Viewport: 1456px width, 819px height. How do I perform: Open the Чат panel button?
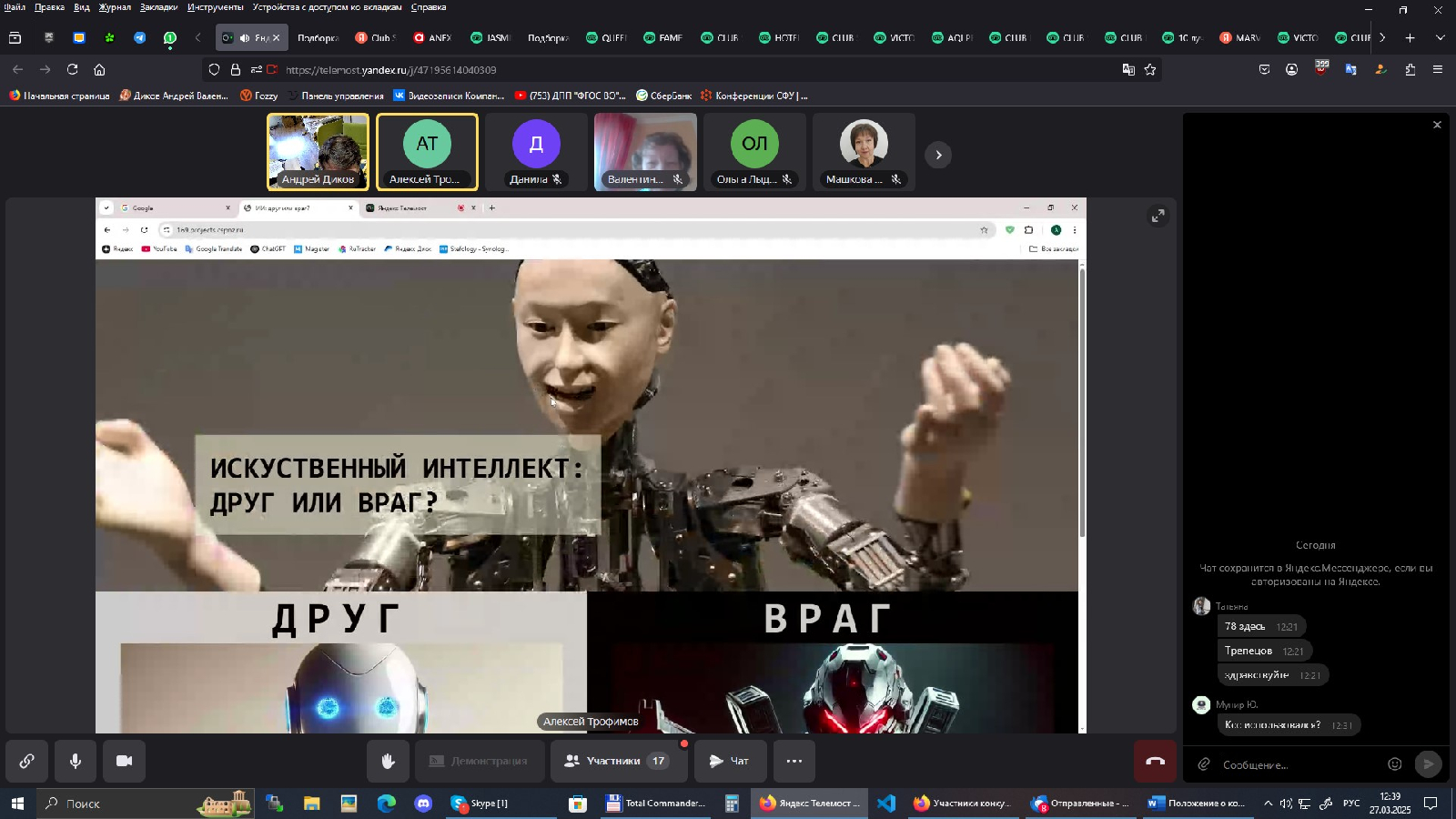click(x=730, y=761)
